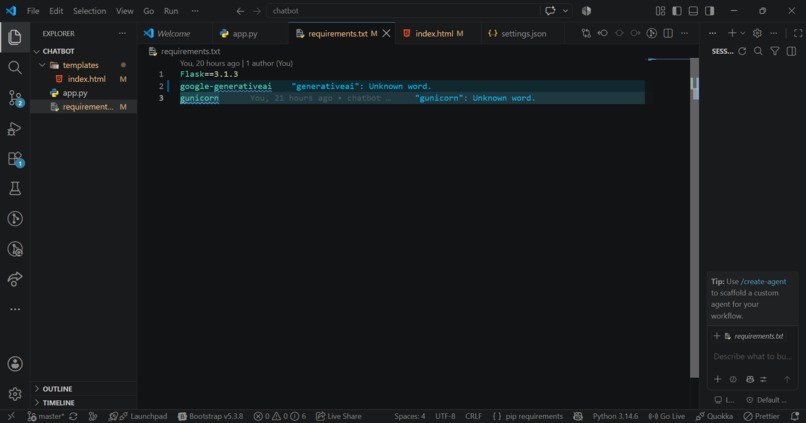
Task: Filter sessions with funnel icon
Action: 775,51
